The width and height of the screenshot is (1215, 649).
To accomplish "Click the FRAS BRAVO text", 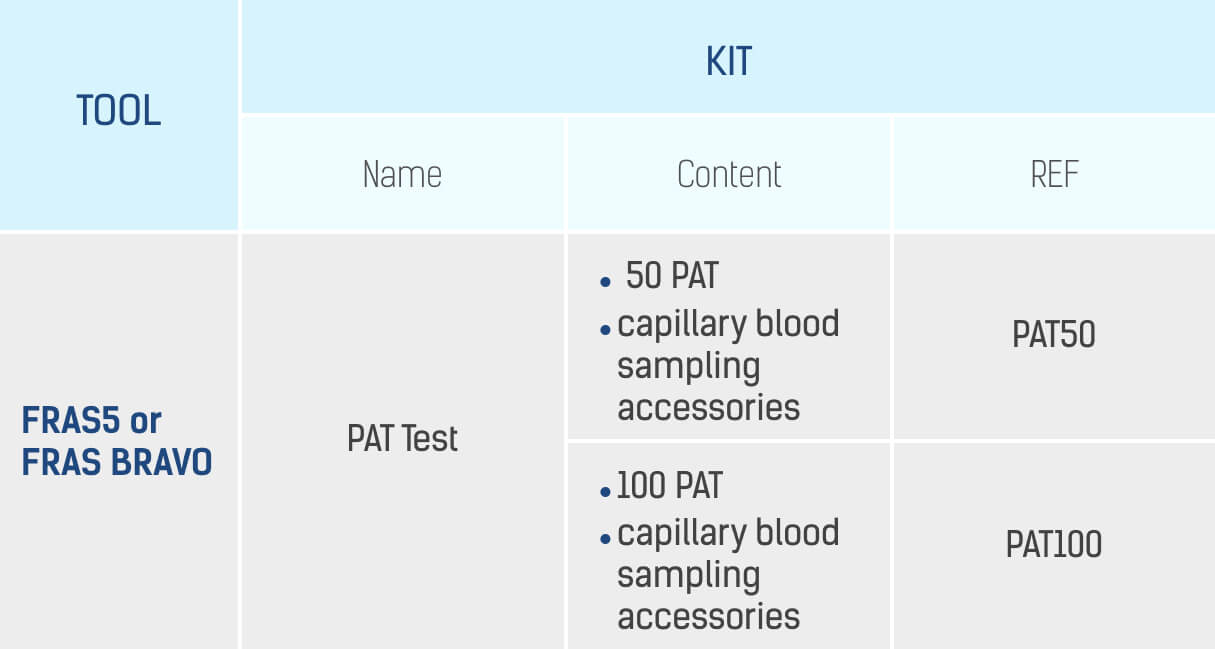I will 117,463.
